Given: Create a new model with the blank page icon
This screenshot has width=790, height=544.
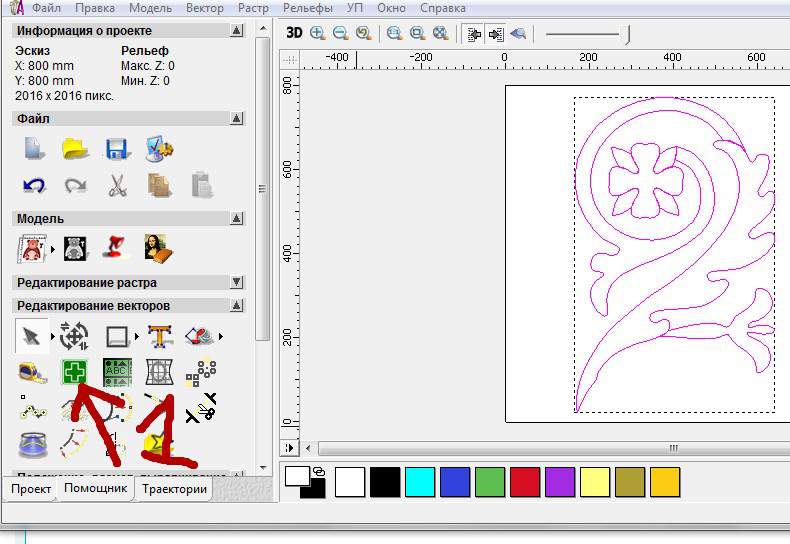Looking at the screenshot, I should pyautogui.click(x=34, y=149).
